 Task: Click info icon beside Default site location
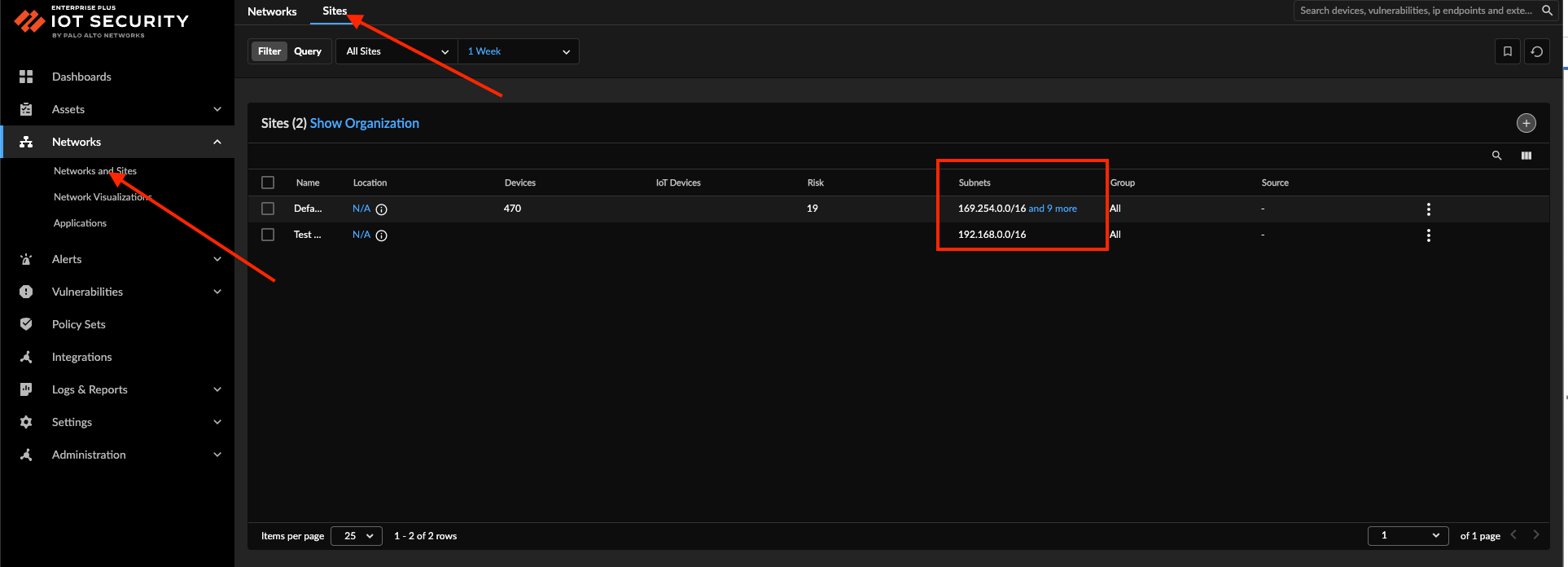click(x=381, y=209)
